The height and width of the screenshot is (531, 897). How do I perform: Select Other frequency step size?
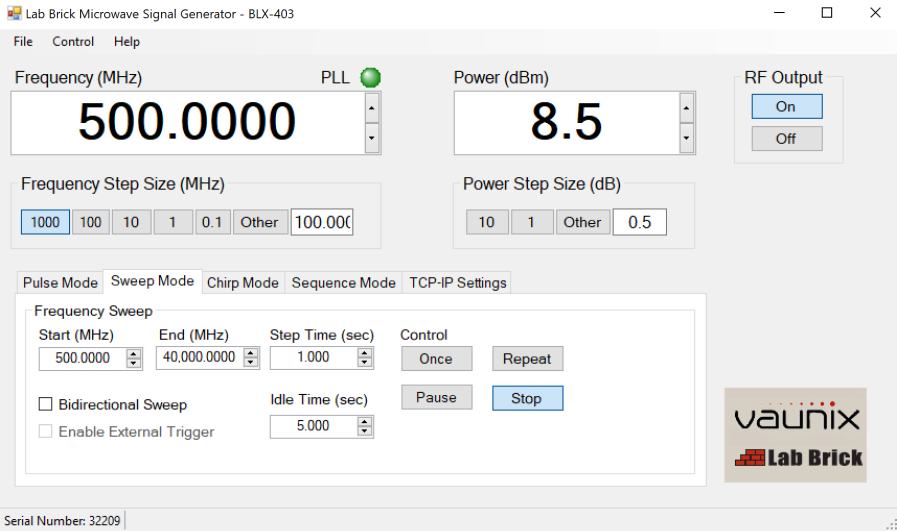260,222
